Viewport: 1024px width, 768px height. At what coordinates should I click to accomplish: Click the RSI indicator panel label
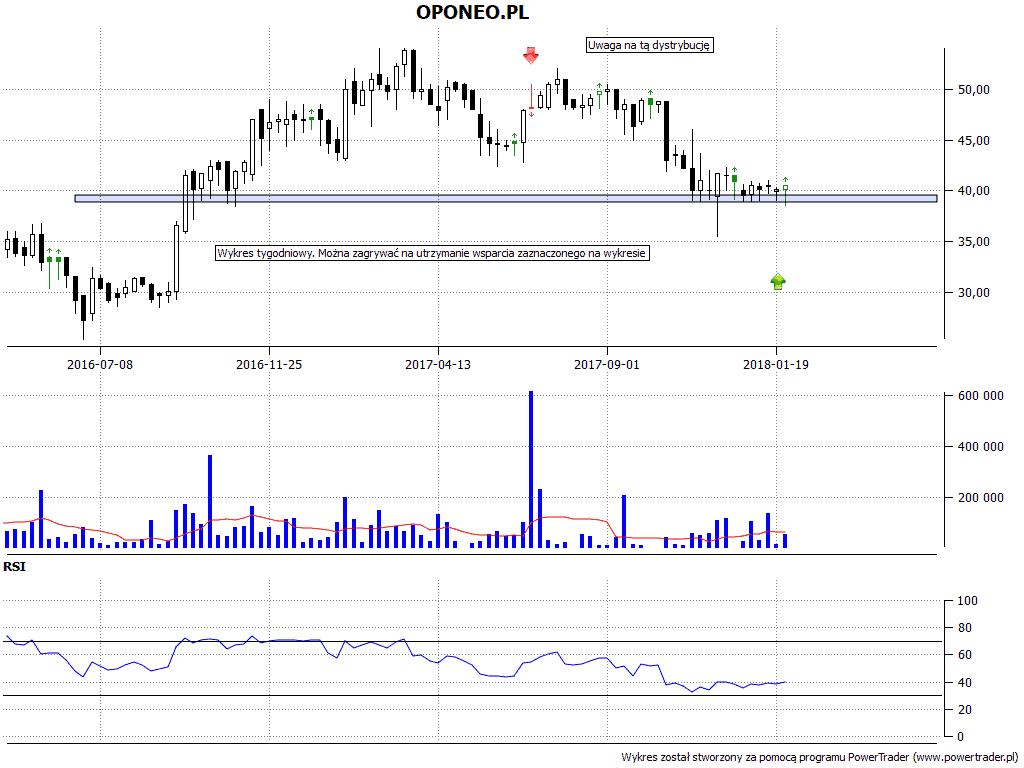pyautogui.click(x=14, y=567)
